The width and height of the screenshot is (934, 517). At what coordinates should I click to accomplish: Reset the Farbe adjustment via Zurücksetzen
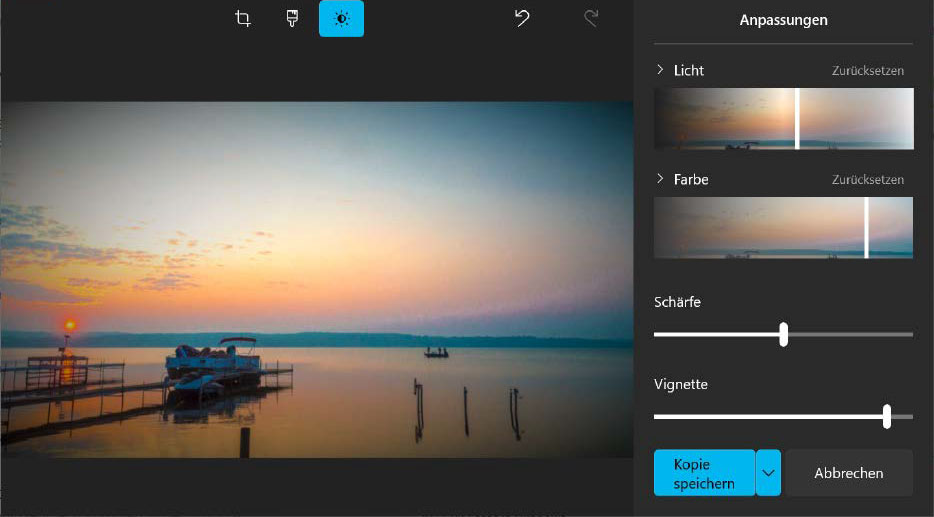[867, 179]
